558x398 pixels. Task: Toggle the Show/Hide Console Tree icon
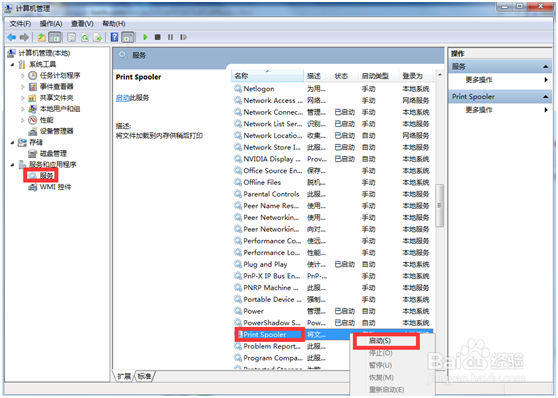click(54, 37)
